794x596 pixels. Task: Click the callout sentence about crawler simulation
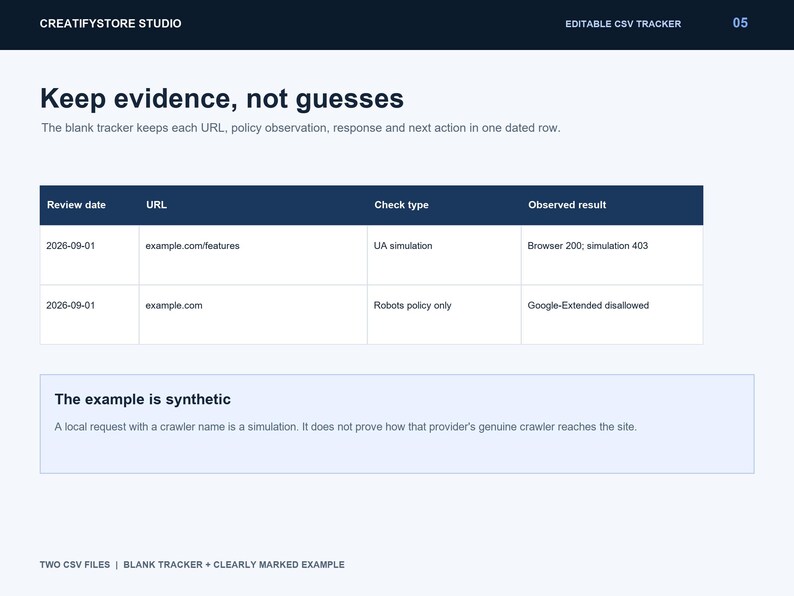345,427
